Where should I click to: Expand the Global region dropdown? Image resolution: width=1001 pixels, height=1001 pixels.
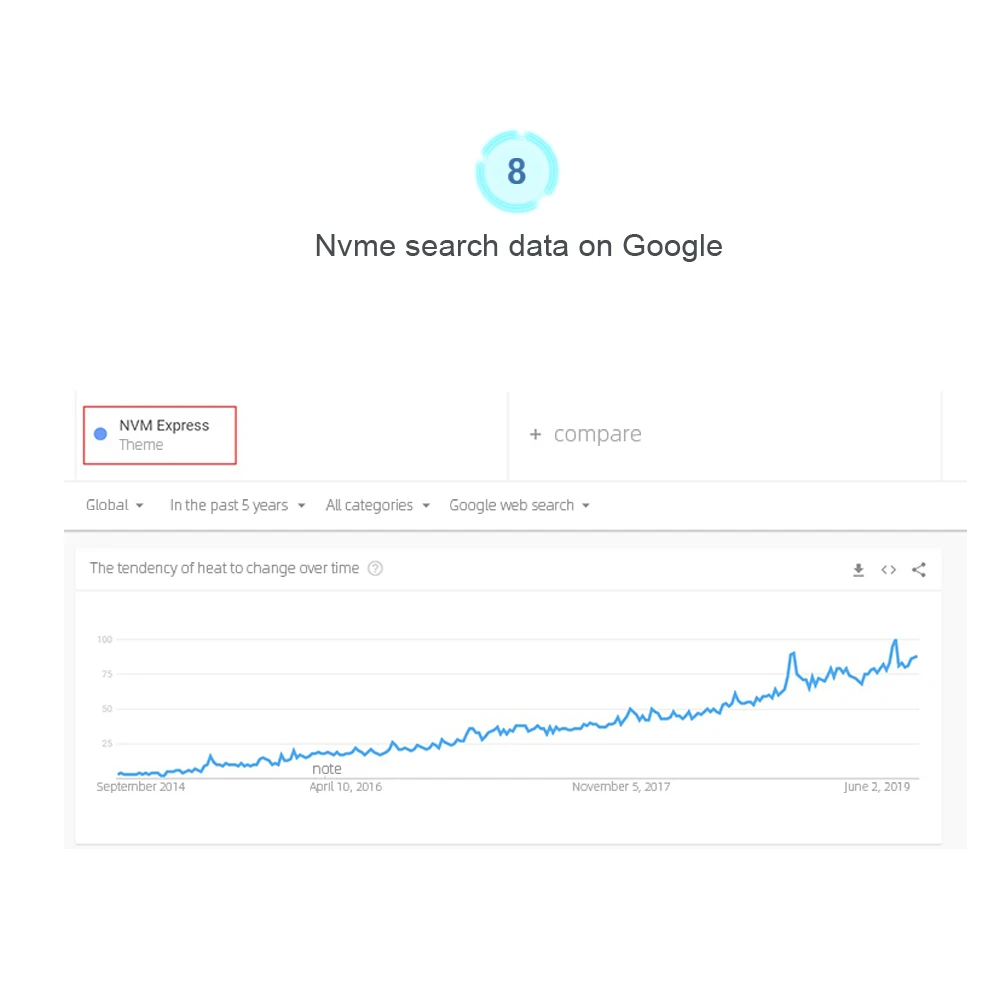pos(115,505)
